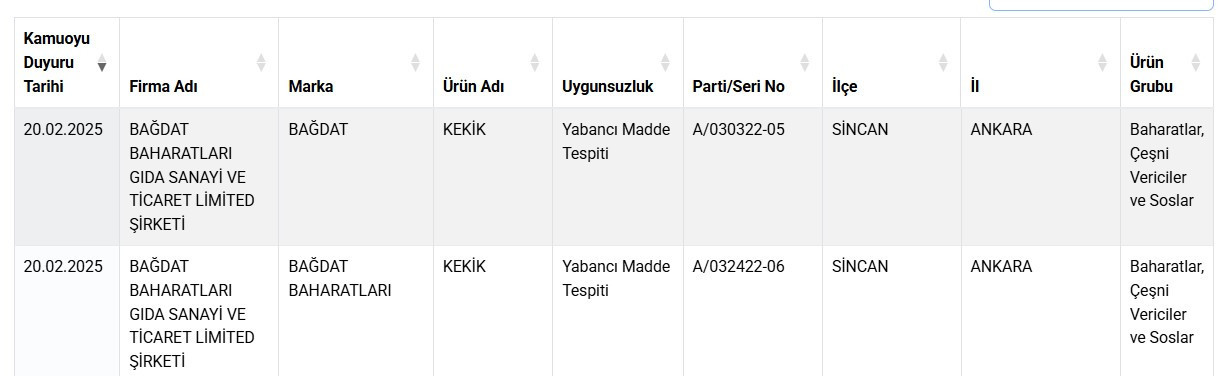Screen dimensions: 1229x376
Task: Select the Marka column header text
Action: (310, 86)
